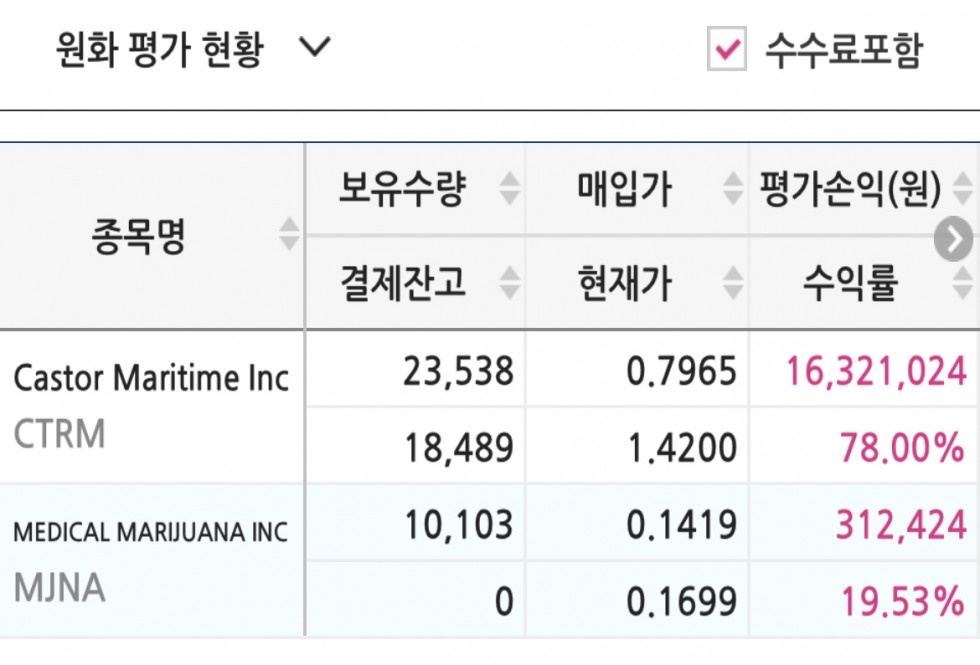Select the MEDICAL MARIJUANA INC stock name
Screen dimensions: 980x665
151,532
